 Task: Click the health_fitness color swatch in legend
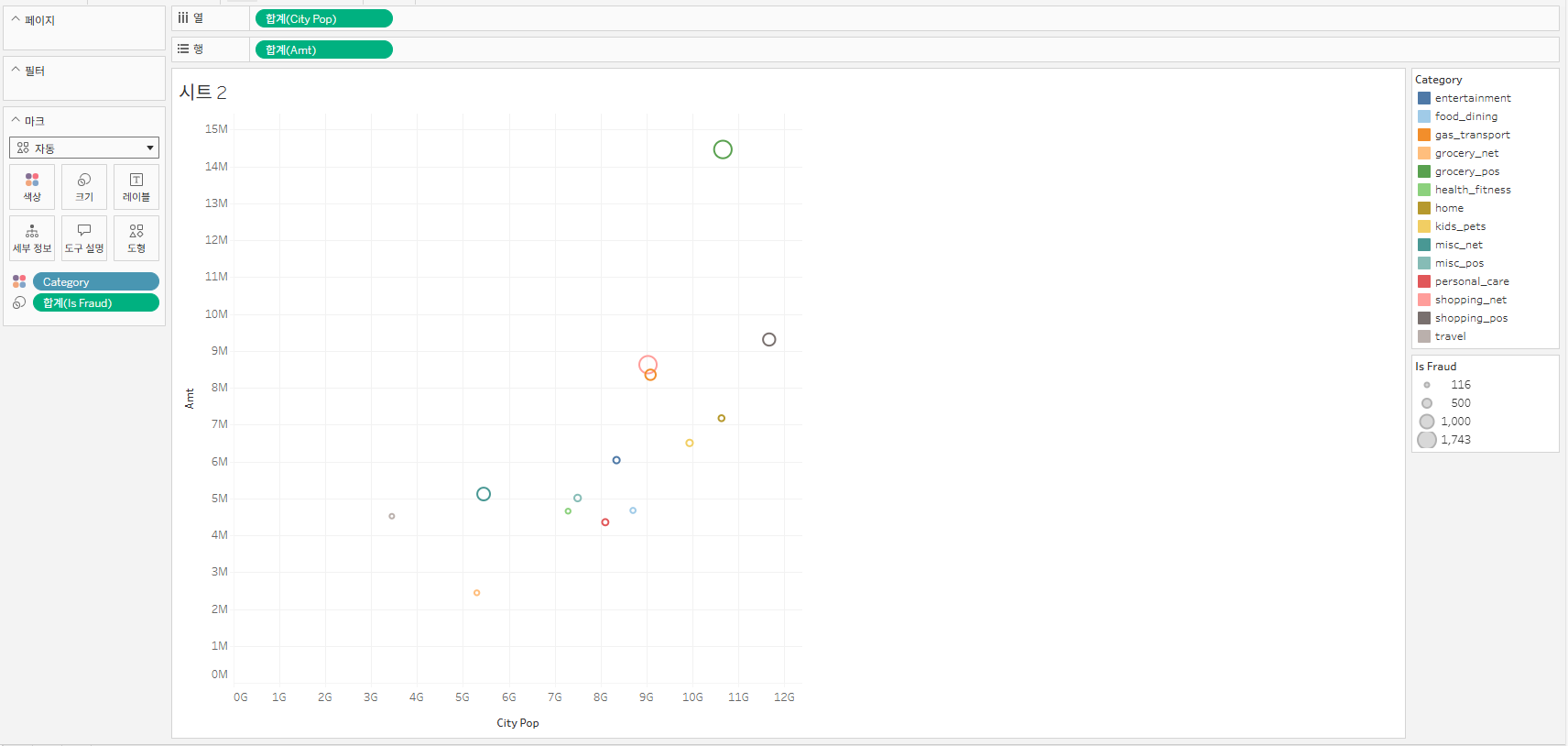tap(1424, 190)
